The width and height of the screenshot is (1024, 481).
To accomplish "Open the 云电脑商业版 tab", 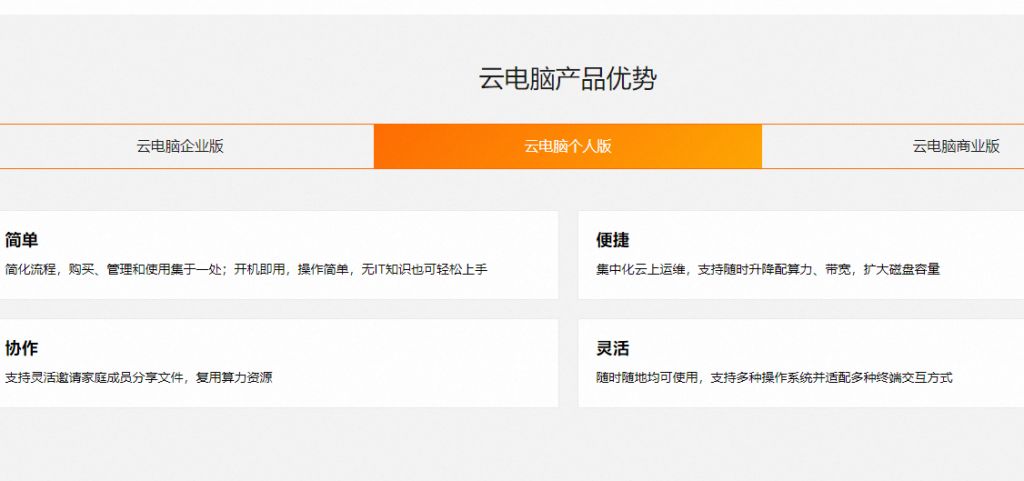I will [955, 146].
